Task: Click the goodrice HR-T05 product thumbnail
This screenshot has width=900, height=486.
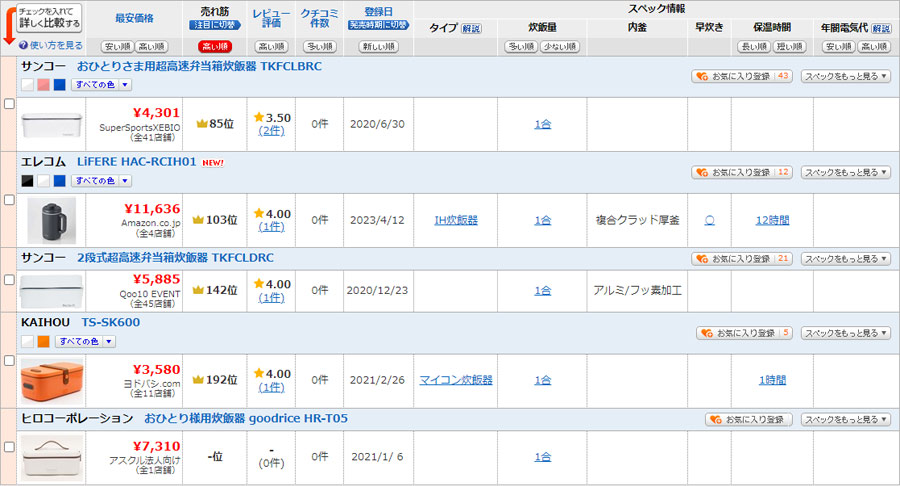Action: point(52,458)
